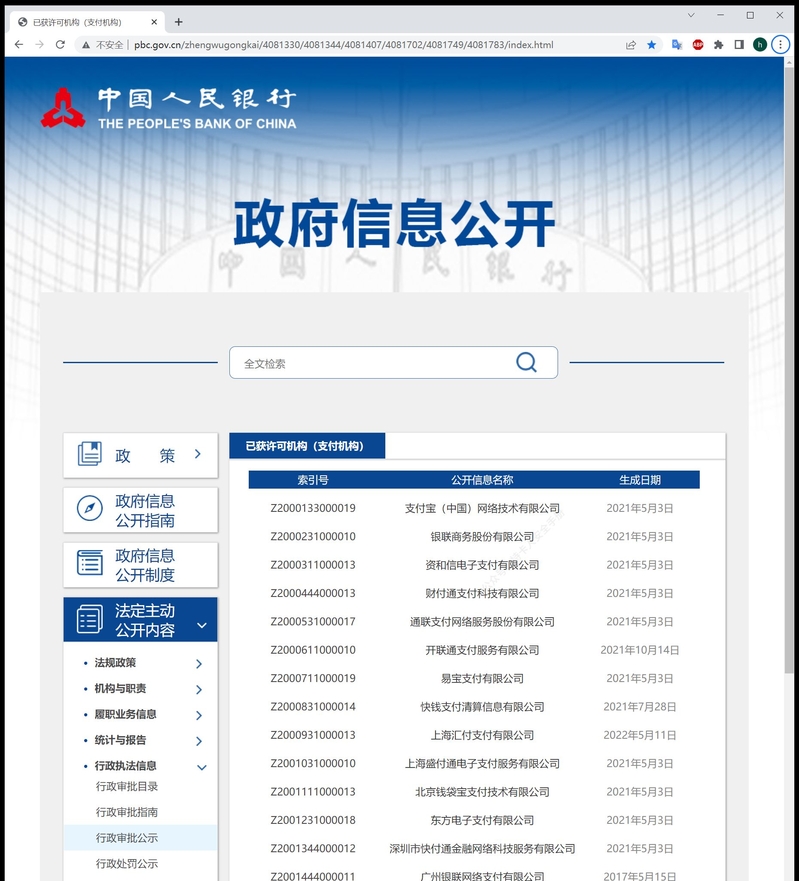Toggle the browser side panel icon
Image resolution: width=799 pixels, height=881 pixels.
739,45
